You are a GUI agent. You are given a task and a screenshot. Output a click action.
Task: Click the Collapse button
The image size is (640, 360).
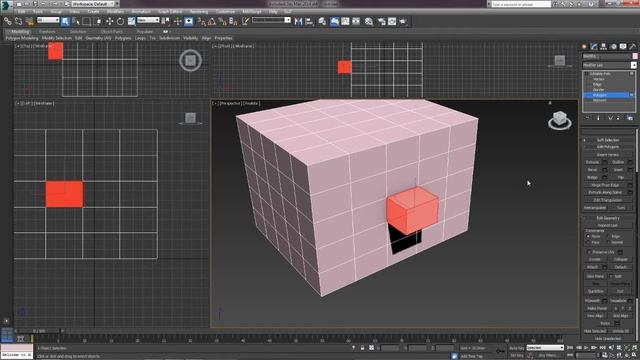click(620, 260)
